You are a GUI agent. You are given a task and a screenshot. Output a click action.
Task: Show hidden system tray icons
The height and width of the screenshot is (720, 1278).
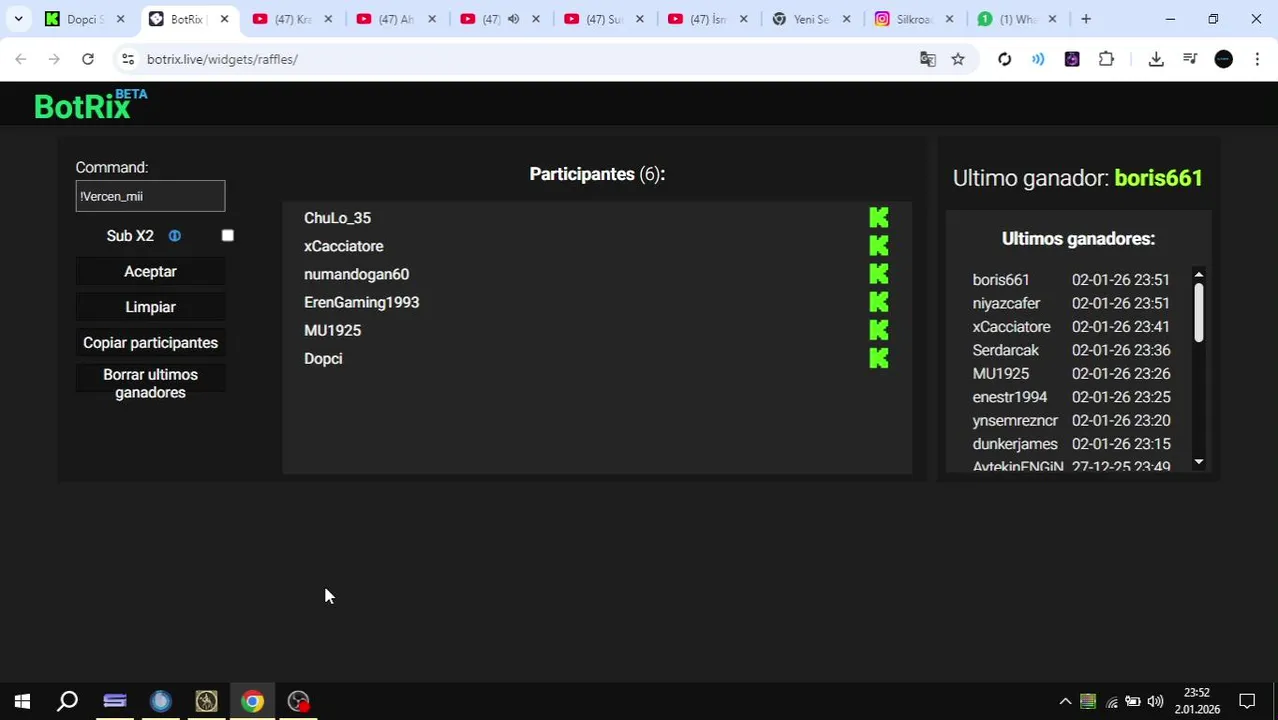1065,701
